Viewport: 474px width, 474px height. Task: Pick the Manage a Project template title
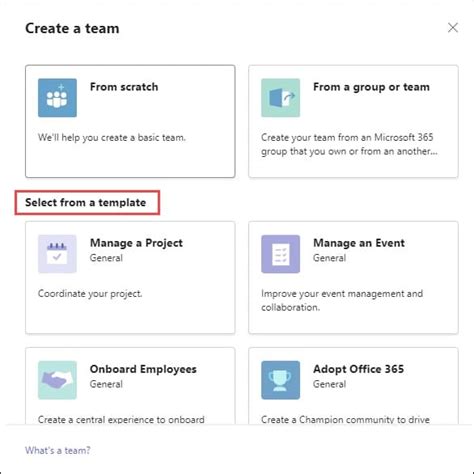136,243
